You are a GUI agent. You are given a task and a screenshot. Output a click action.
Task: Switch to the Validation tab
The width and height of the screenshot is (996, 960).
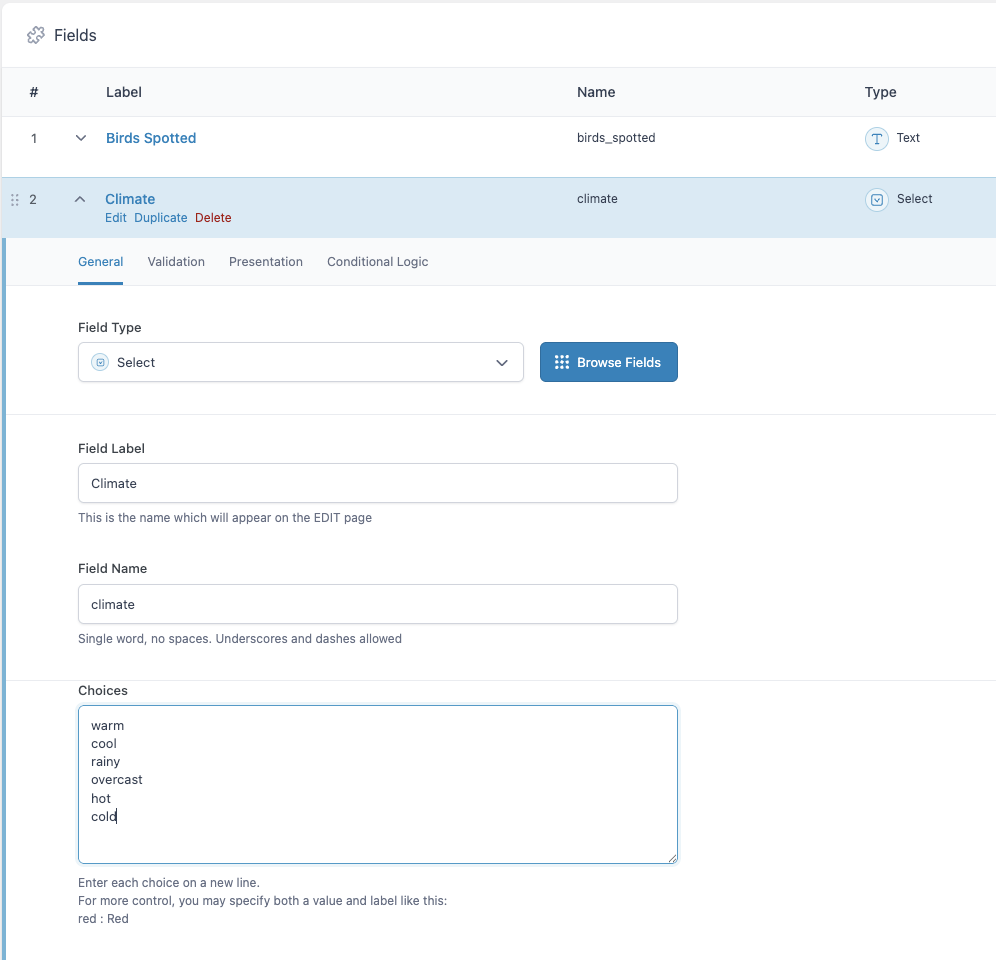click(x=176, y=262)
